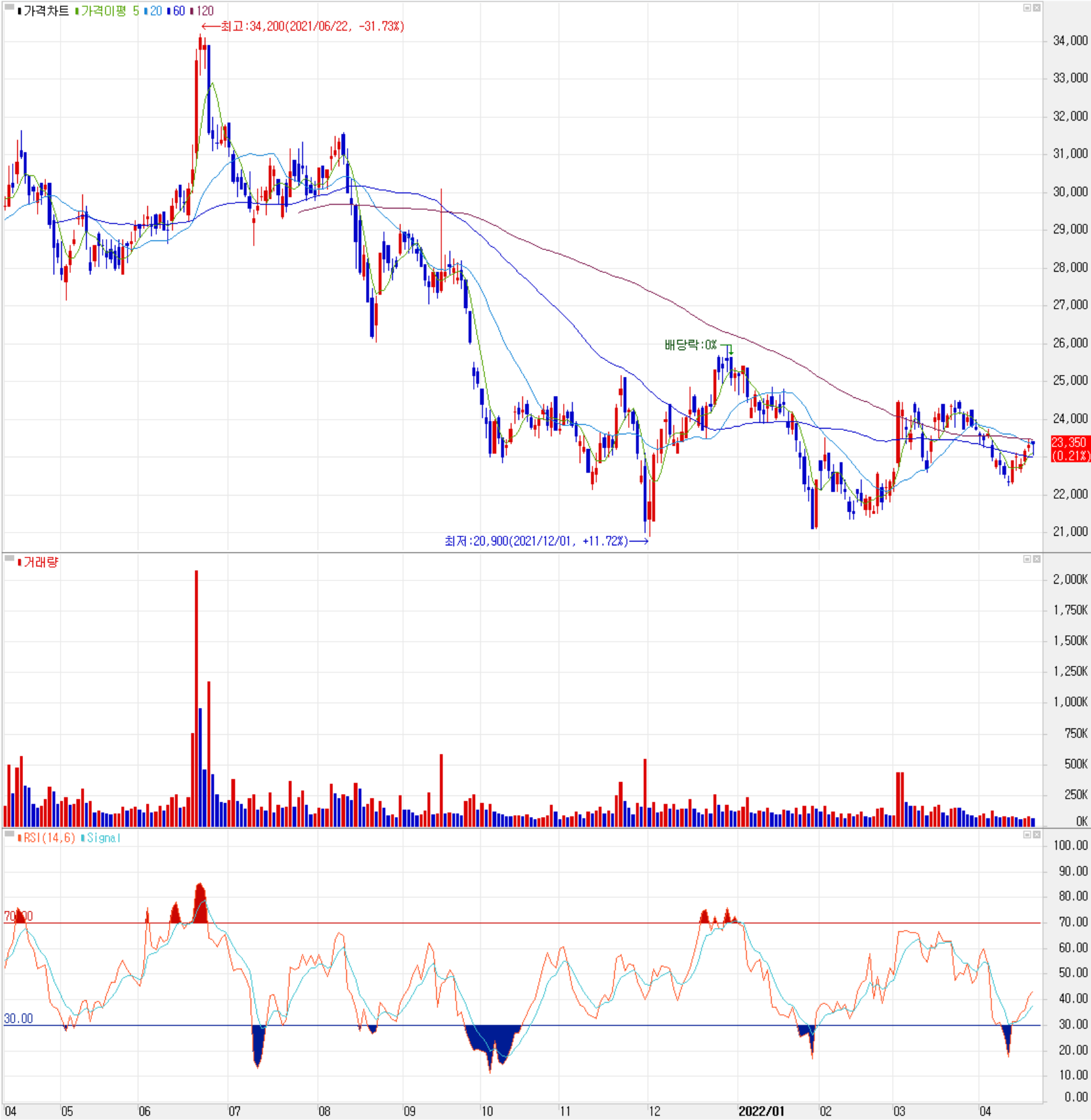Click the 100.00 RSI axis label
Screen dimensions: 1091x1120
coord(1070,845)
